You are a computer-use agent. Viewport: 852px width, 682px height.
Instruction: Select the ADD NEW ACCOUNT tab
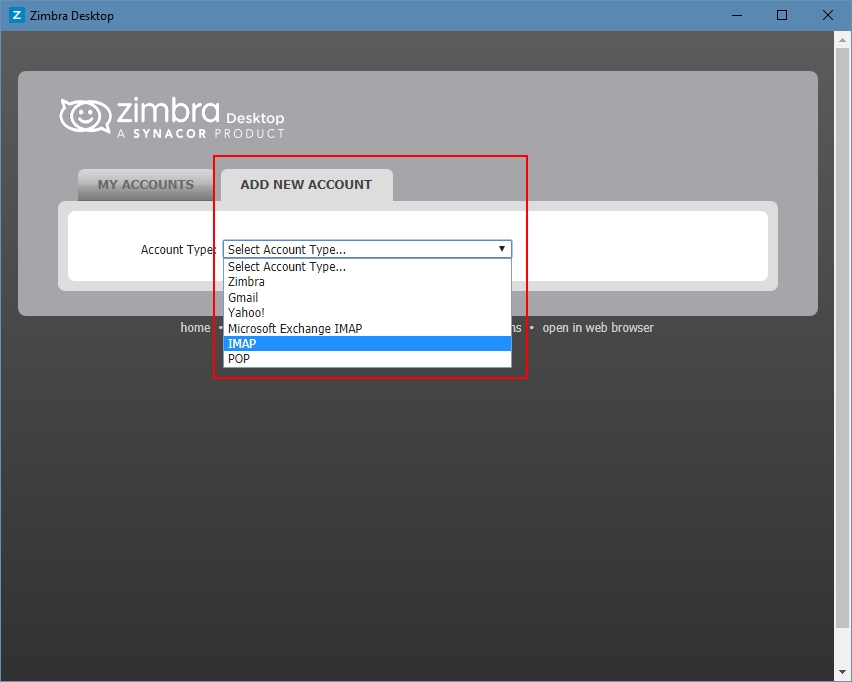(307, 184)
